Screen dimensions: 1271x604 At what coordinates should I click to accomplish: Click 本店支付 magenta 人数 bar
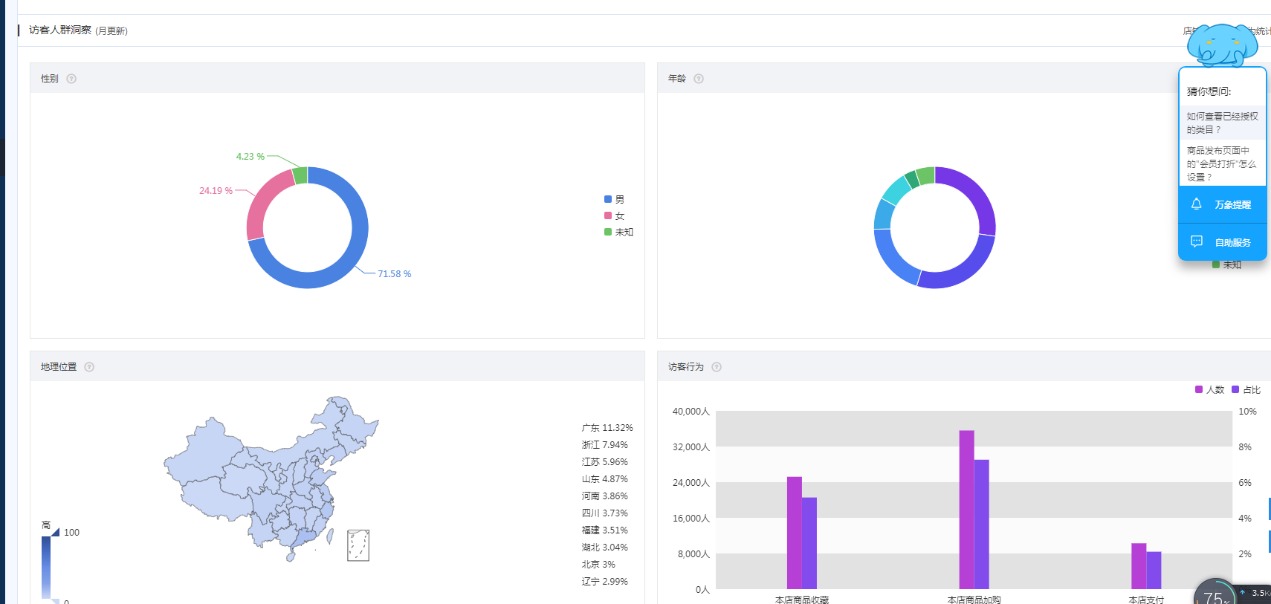(1138, 566)
